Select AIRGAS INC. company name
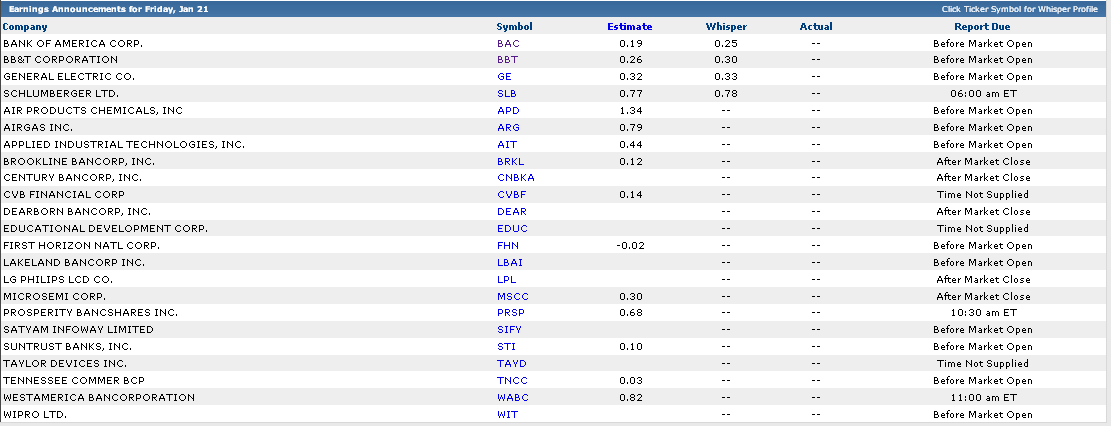Viewport: 1111px width, 426px height. [38, 128]
